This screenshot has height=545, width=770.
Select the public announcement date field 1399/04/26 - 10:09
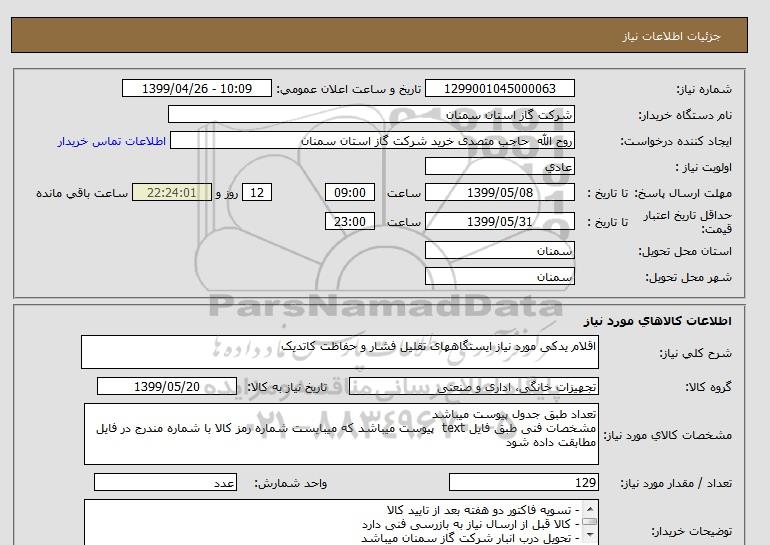196,89
